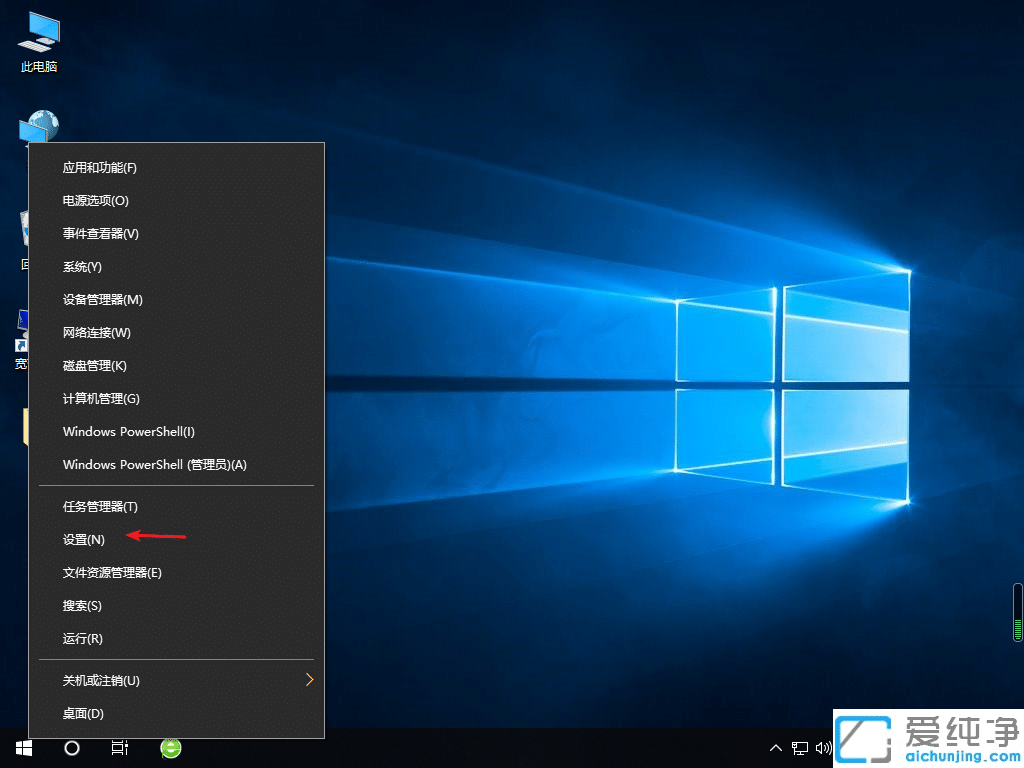Open 此电脑 from the desktop

click(x=37, y=40)
